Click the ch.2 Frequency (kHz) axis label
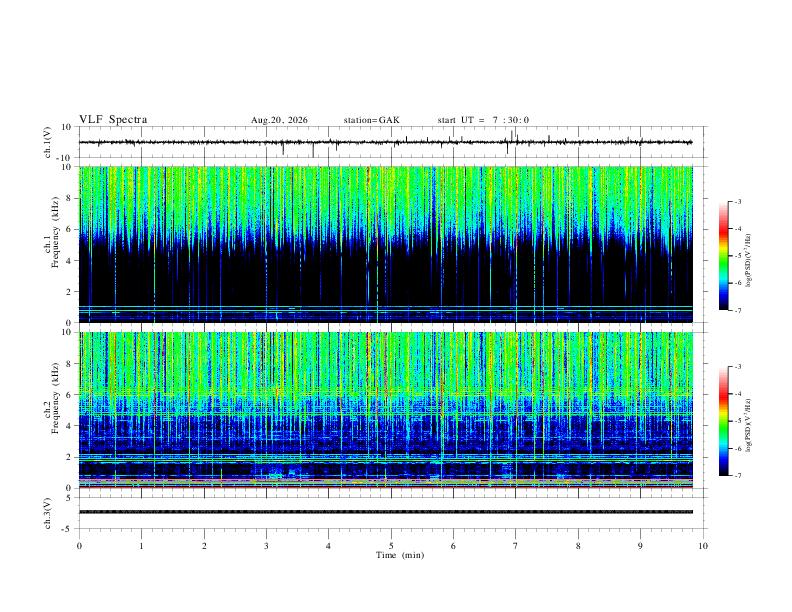 pyautogui.click(x=51, y=398)
